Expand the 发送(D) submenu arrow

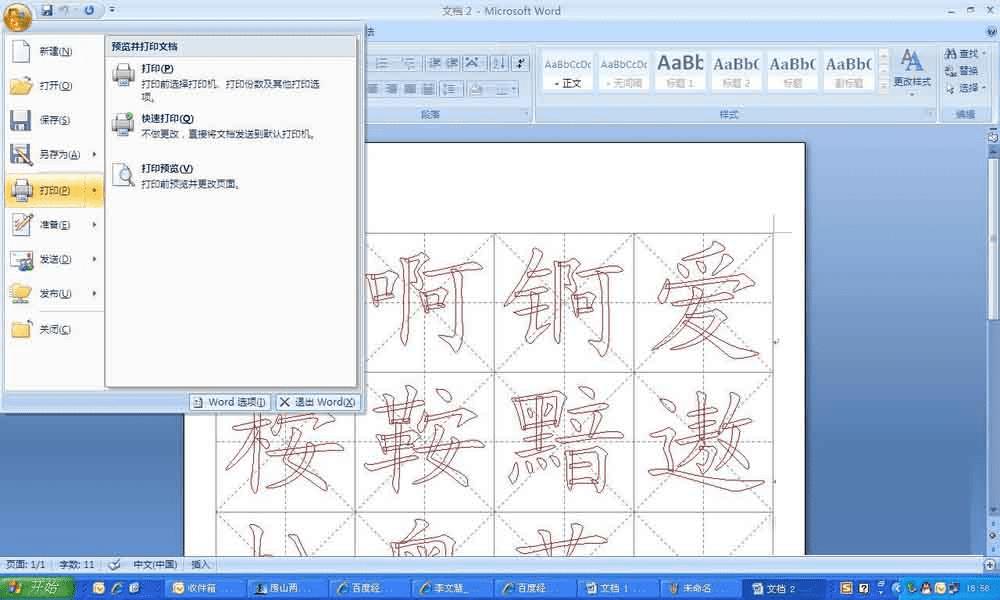[94, 259]
